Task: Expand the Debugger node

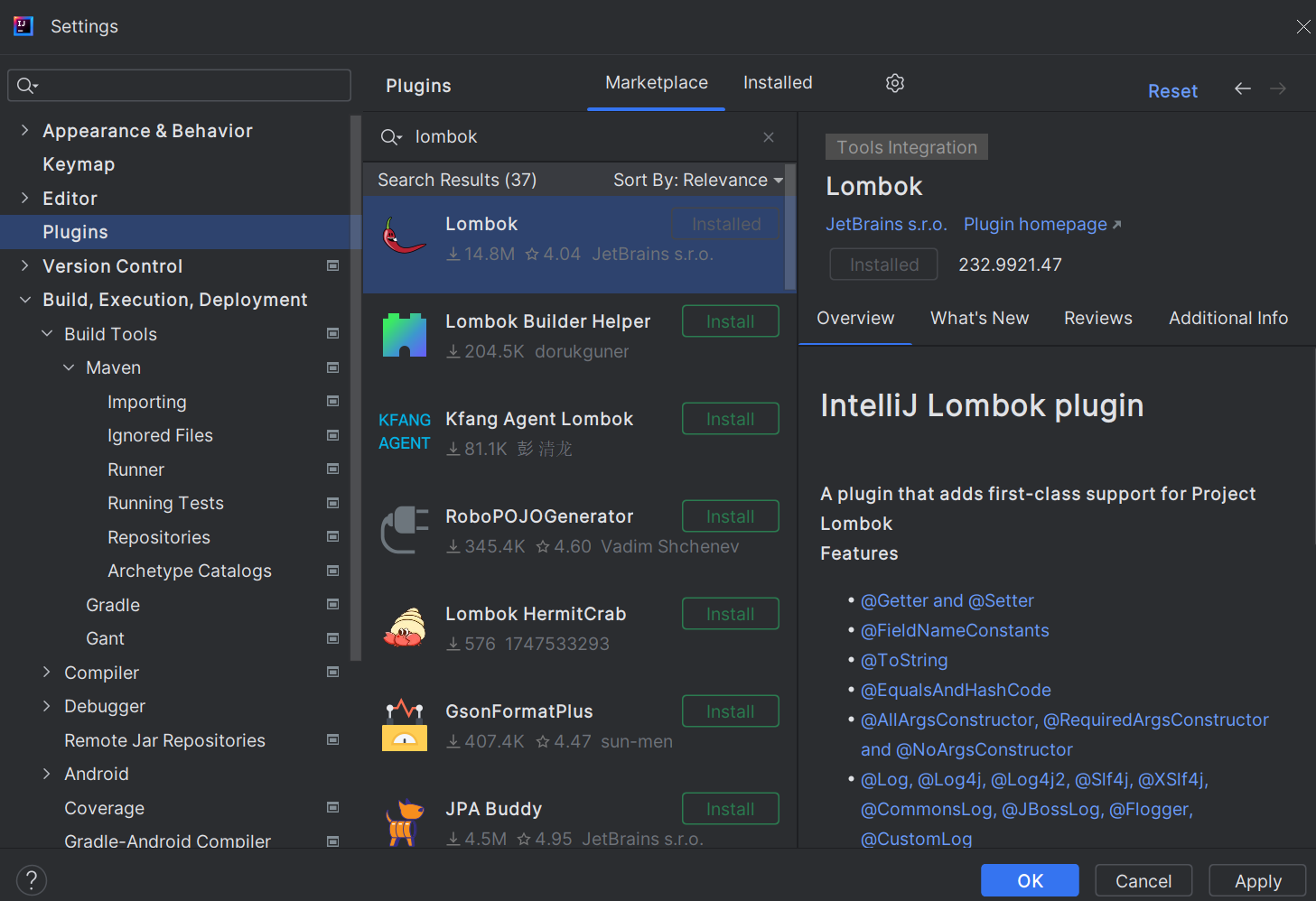Action: 47,706
